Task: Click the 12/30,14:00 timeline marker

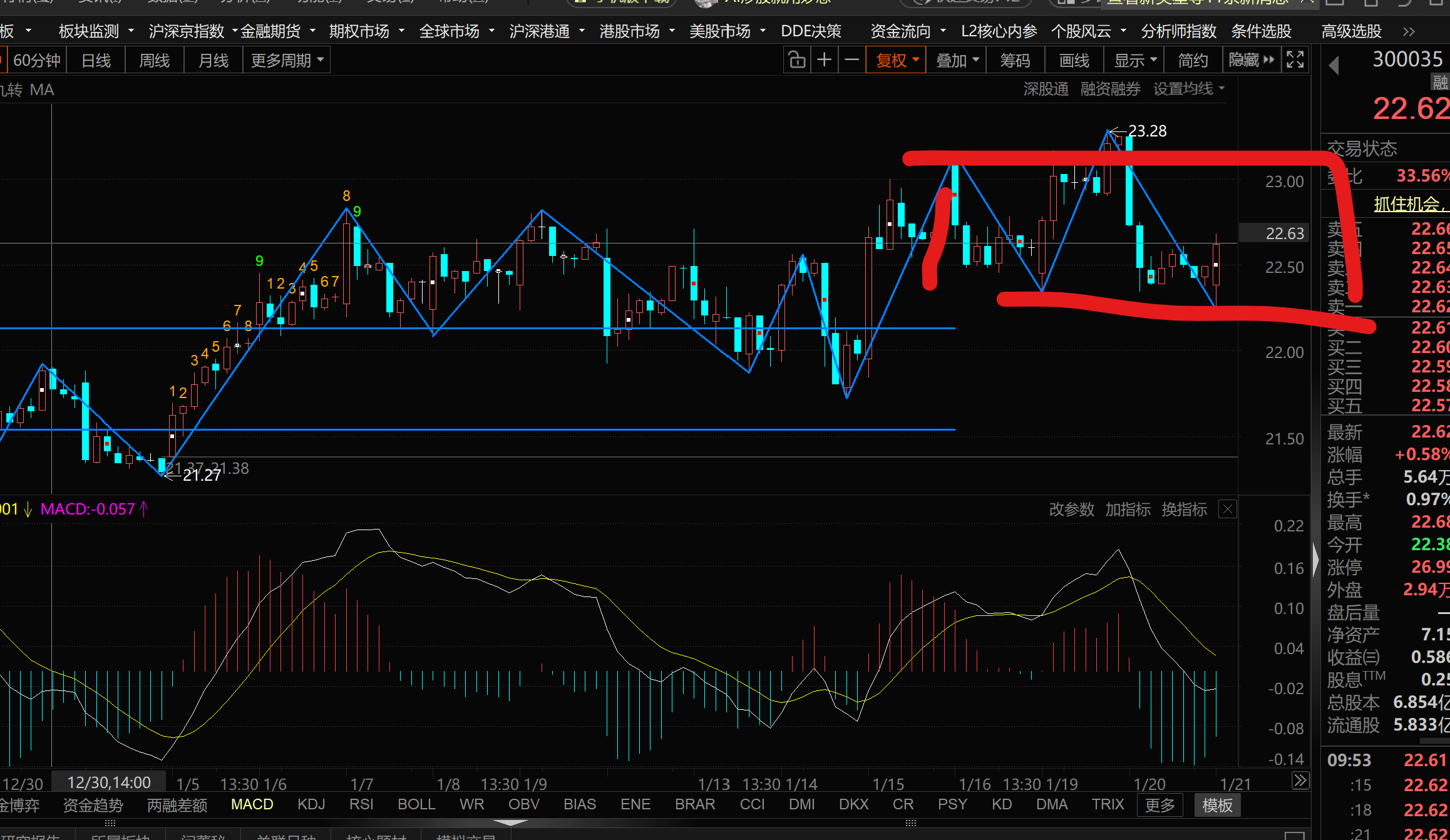Action: click(109, 782)
